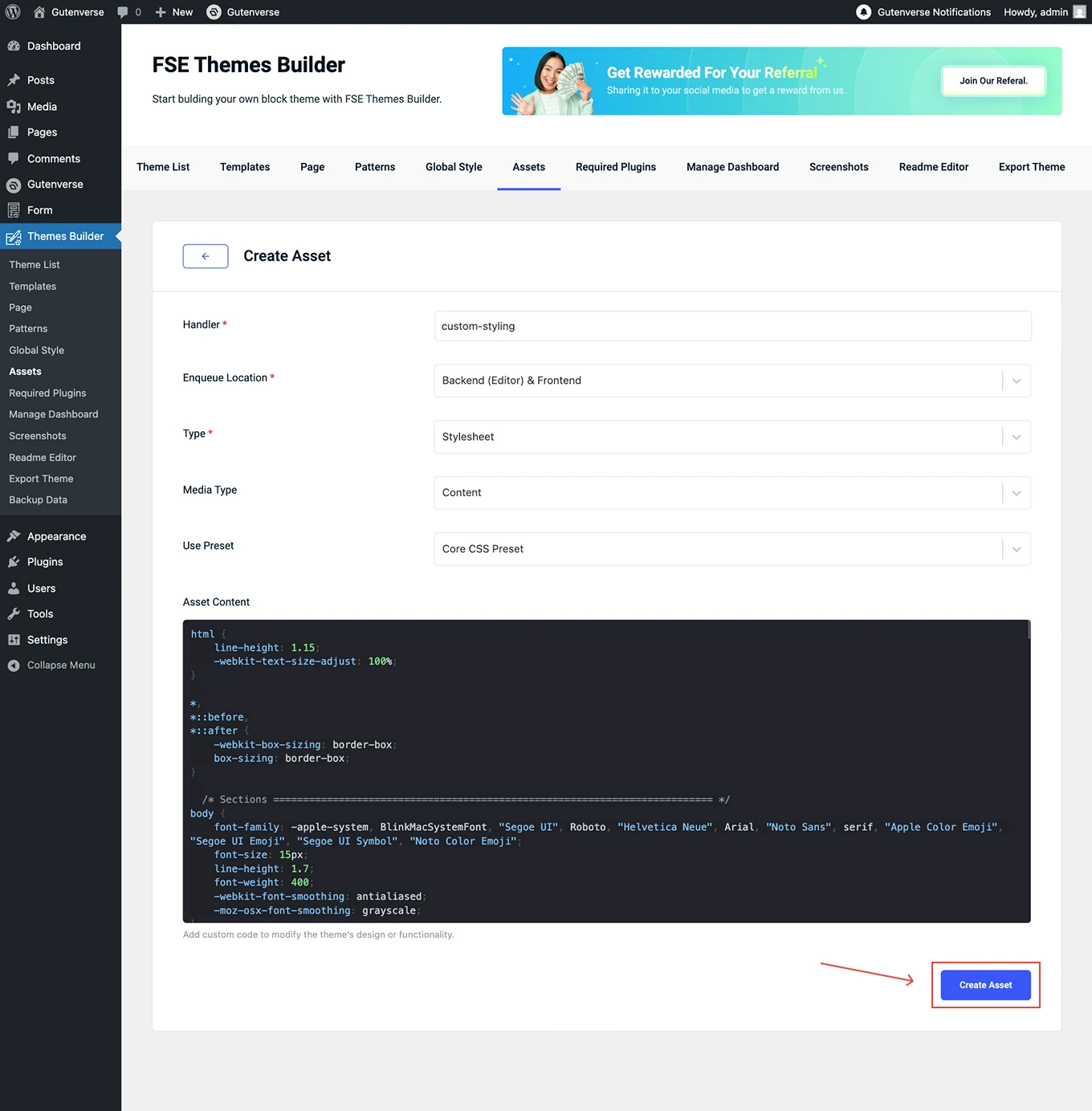1092x1111 pixels.
Task: Open the Media library menu icon
Action: tap(14, 107)
